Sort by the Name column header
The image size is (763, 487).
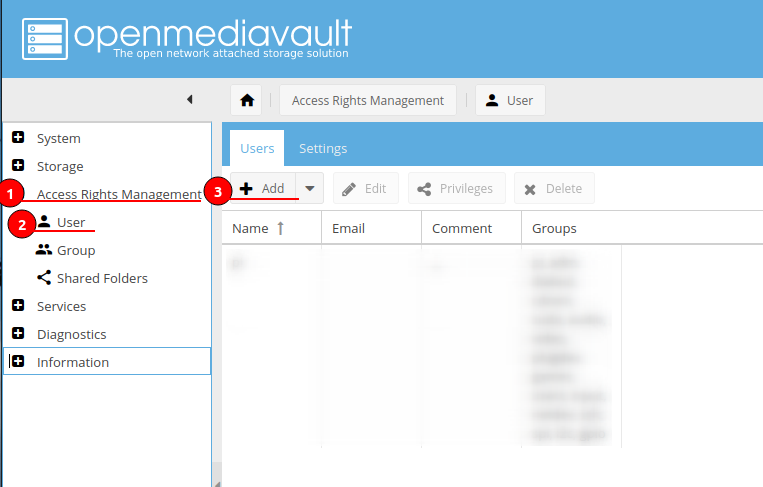coord(272,228)
